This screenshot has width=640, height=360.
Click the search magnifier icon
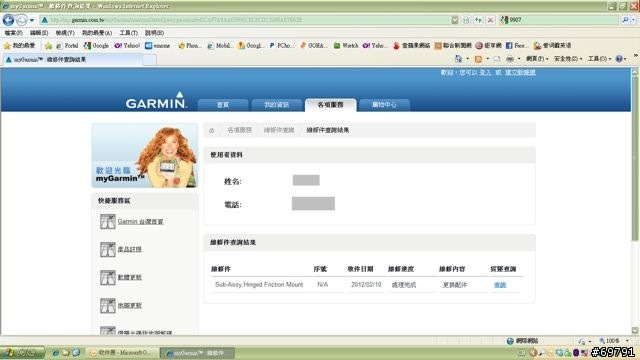click(625, 20)
